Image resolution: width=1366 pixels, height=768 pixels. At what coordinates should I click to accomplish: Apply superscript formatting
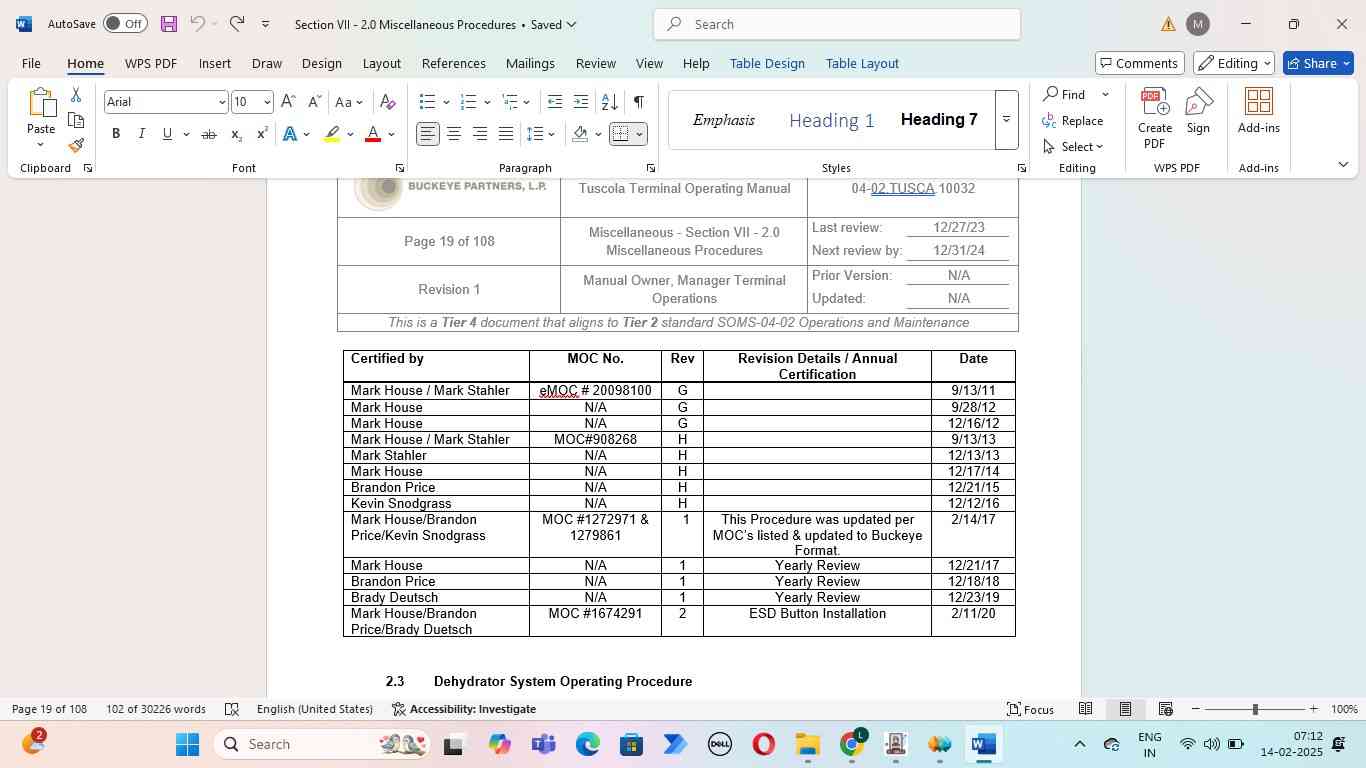pyautogui.click(x=262, y=134)
